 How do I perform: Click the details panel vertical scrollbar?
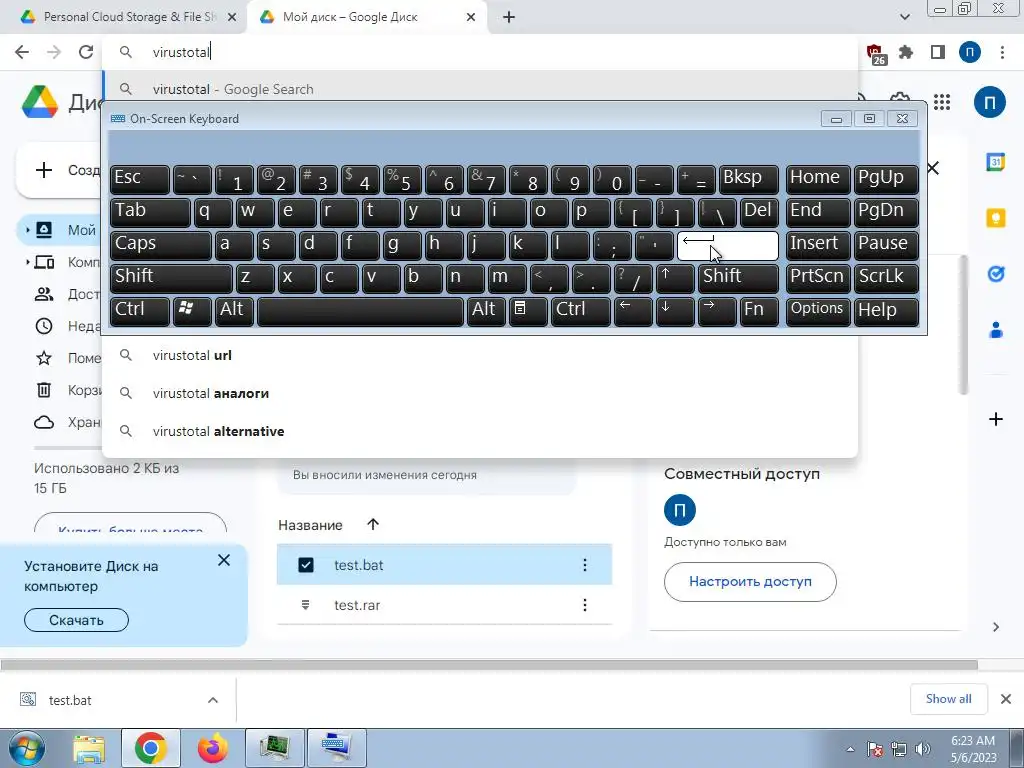click(x=963, y=325)
